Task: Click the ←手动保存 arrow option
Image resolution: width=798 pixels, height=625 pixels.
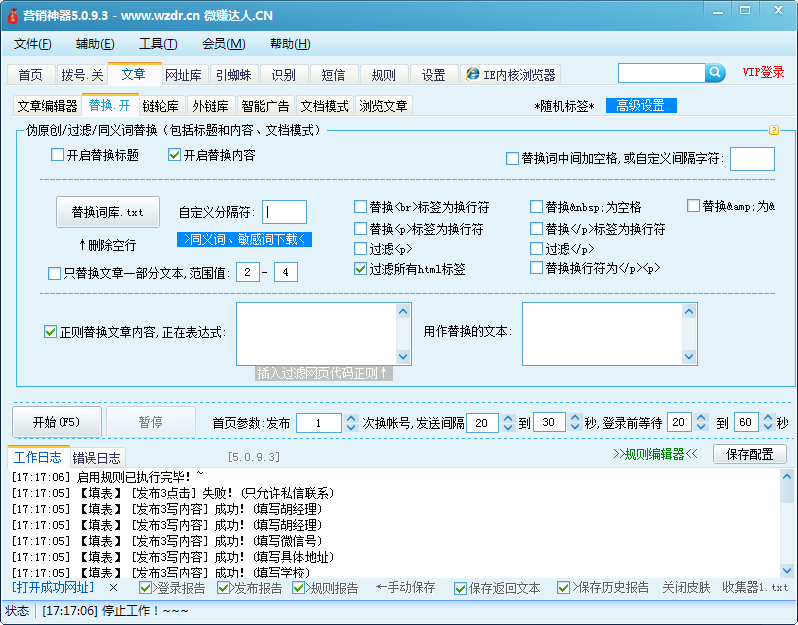Action: (x=405, y=588)
